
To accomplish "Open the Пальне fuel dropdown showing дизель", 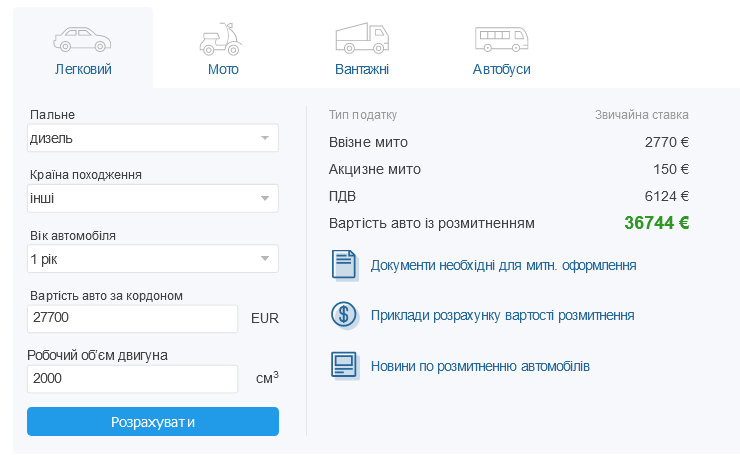I will [x=153, y=138].
